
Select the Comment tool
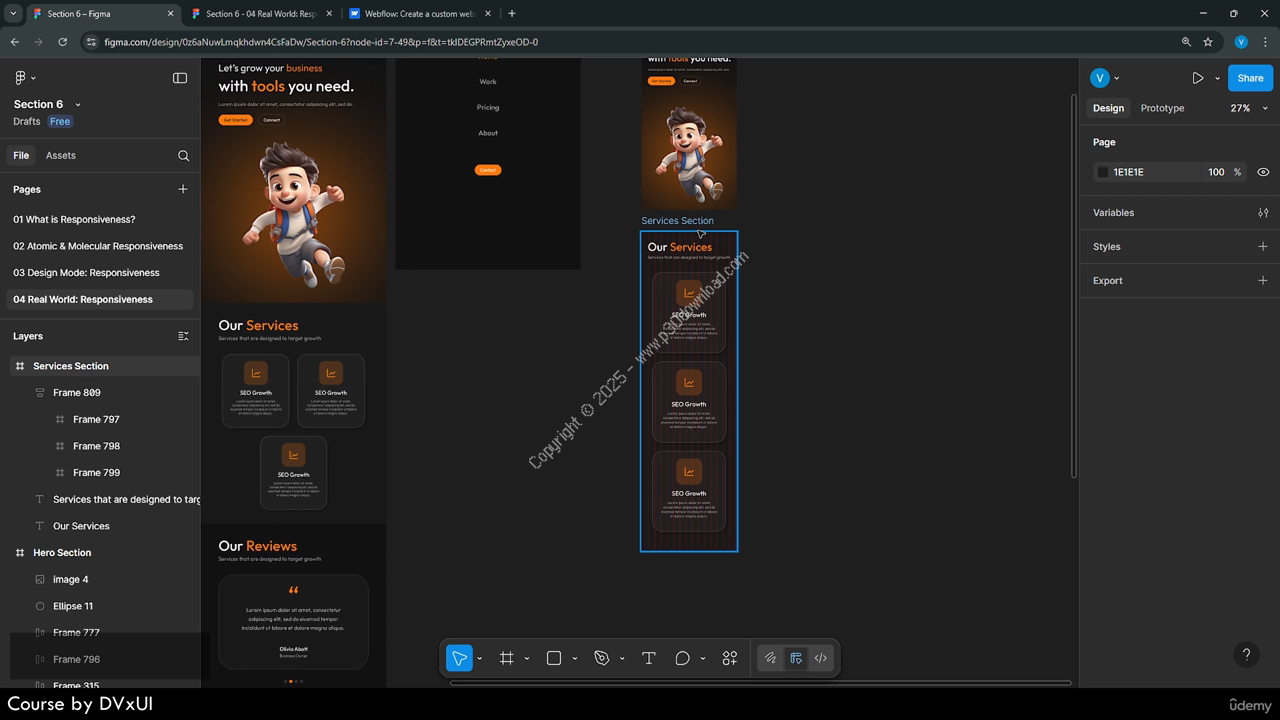point(683,658)
